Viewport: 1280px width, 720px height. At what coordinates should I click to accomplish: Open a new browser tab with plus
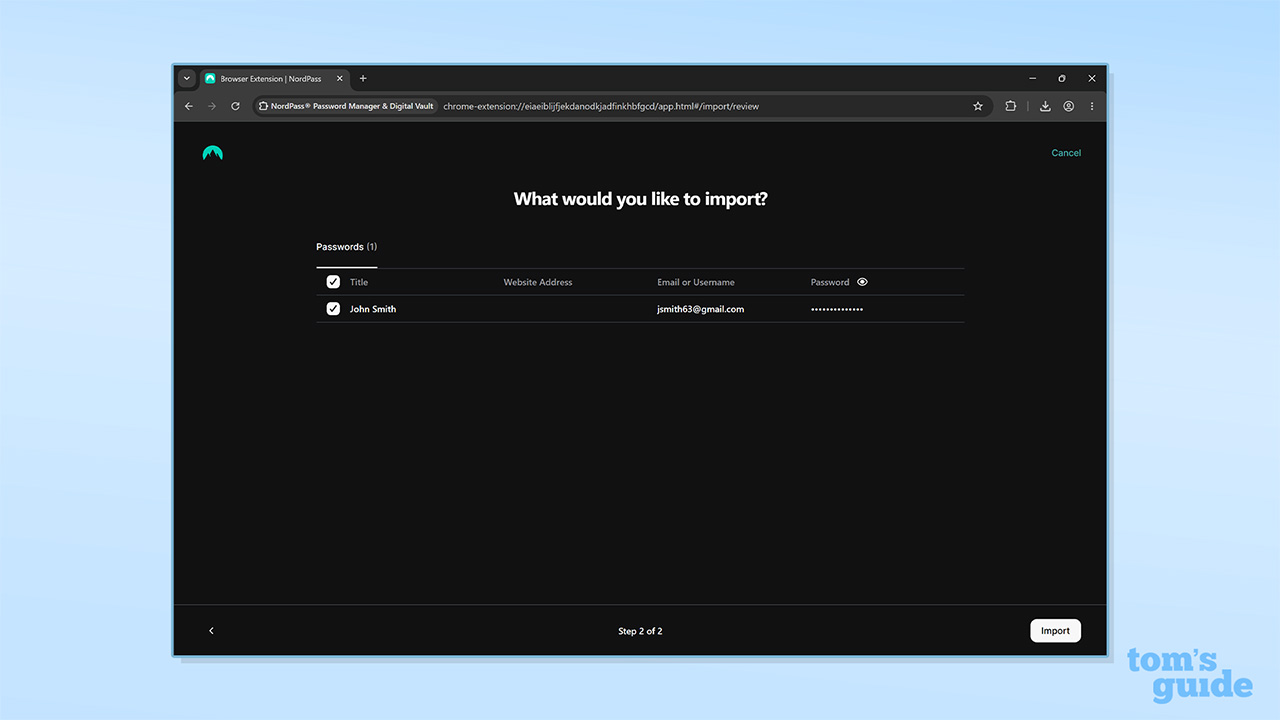[x=363, y=78]
